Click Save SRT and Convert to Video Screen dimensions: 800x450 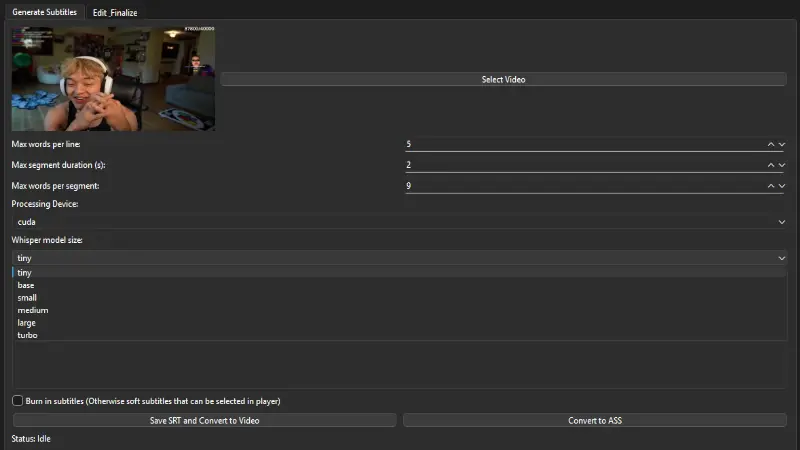205,420
